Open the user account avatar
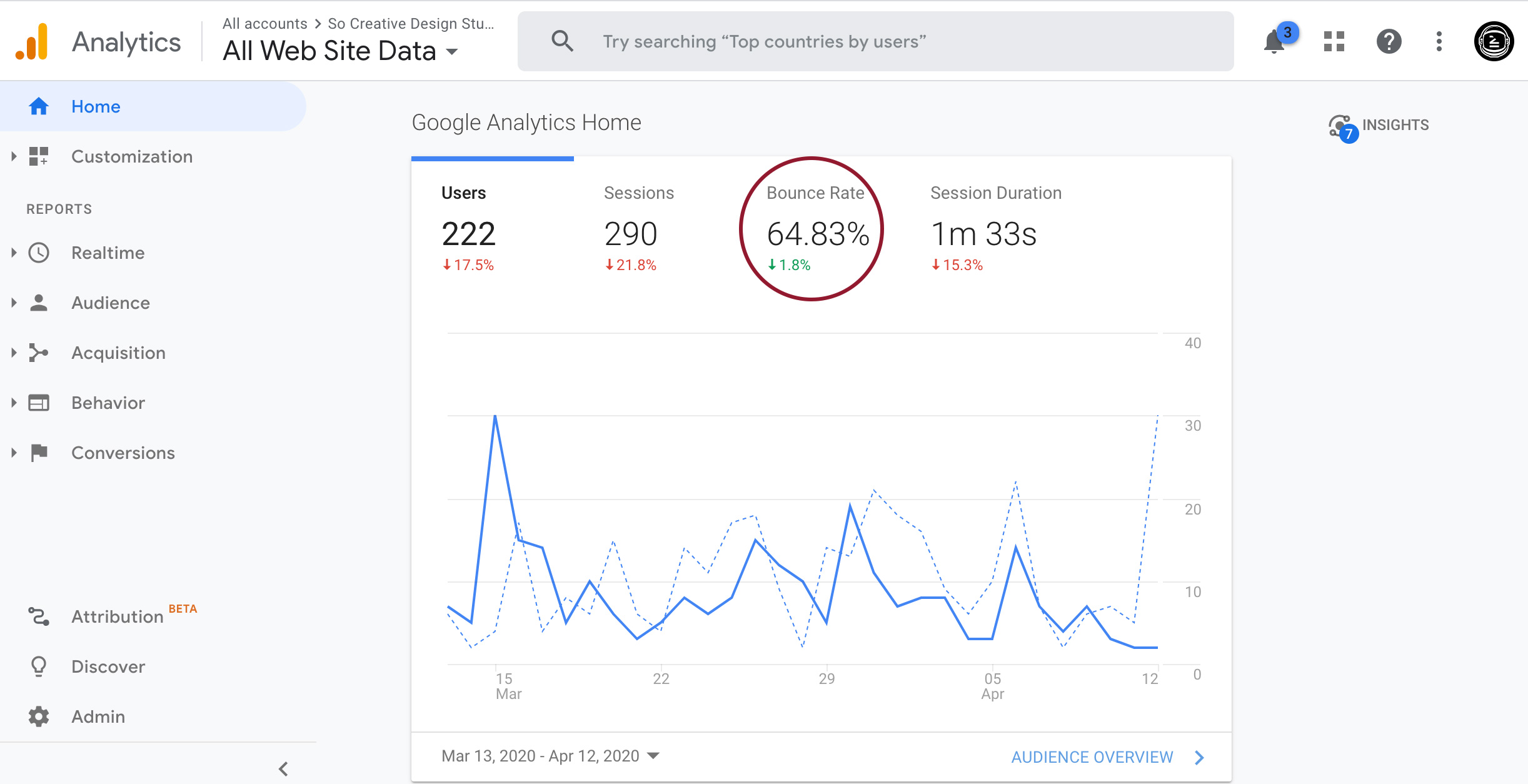This screenshot has width=1528, height=784. click(x=1494, y=42)
